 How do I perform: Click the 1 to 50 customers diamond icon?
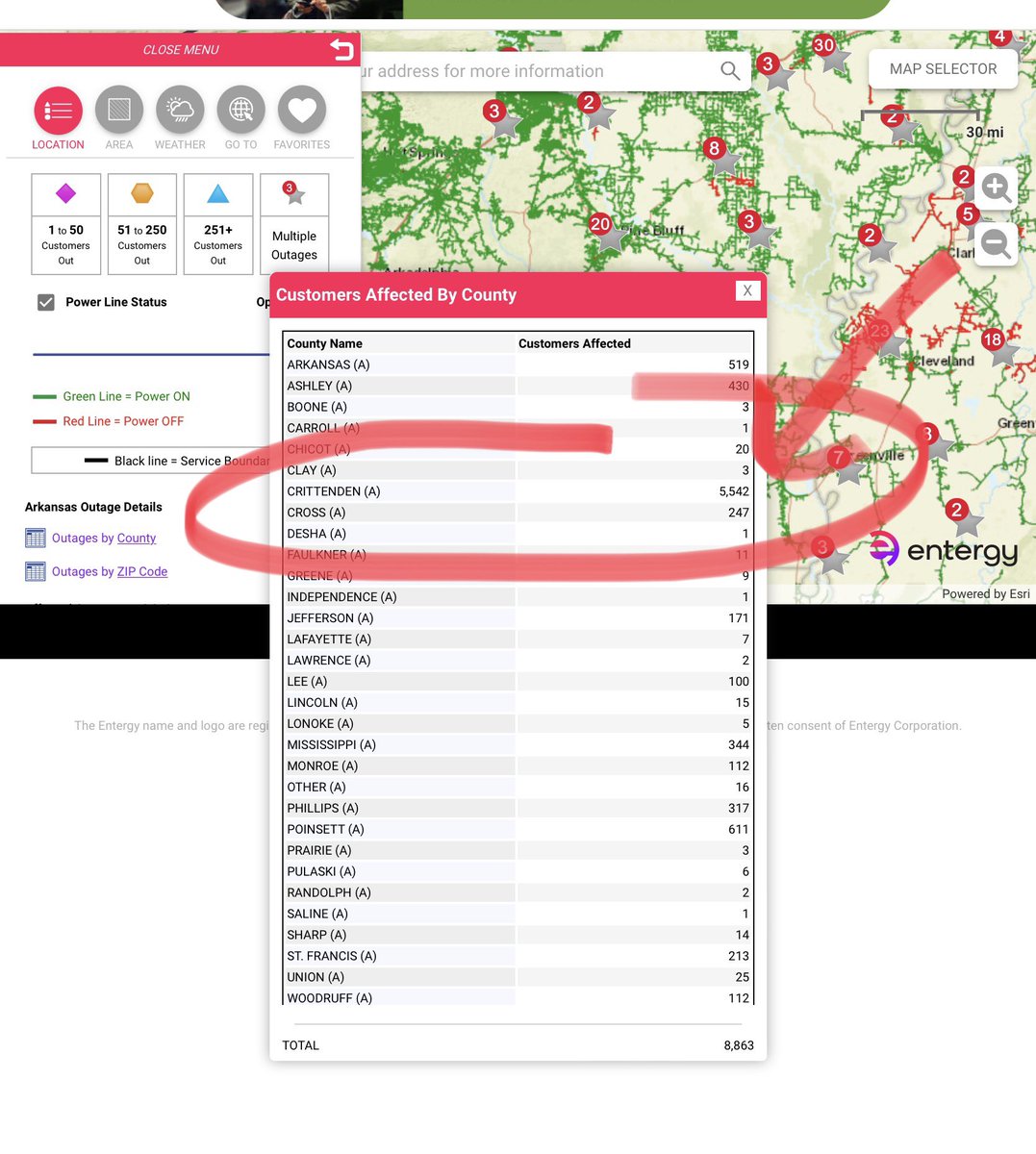pos(65,194)
